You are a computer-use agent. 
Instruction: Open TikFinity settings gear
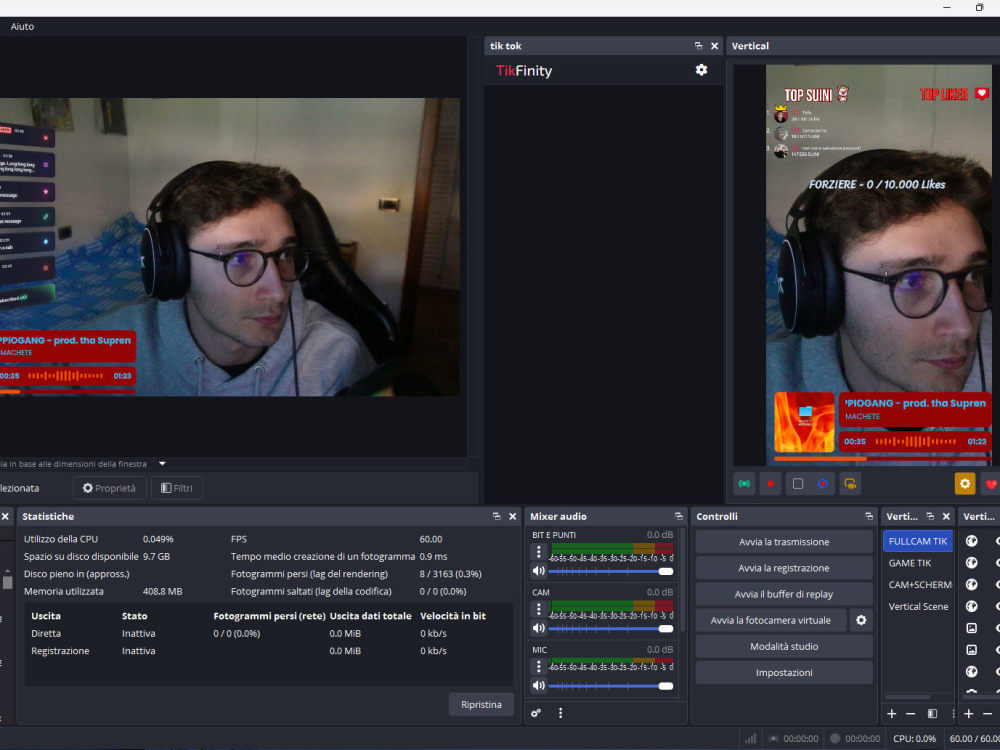click(x=701, y=70)
